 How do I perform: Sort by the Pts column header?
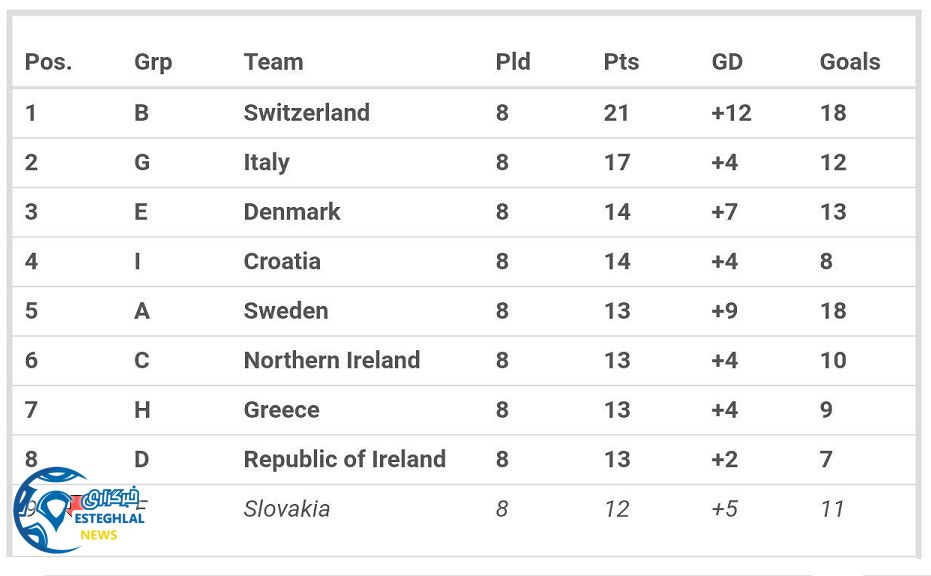click(x=621, y=62)
